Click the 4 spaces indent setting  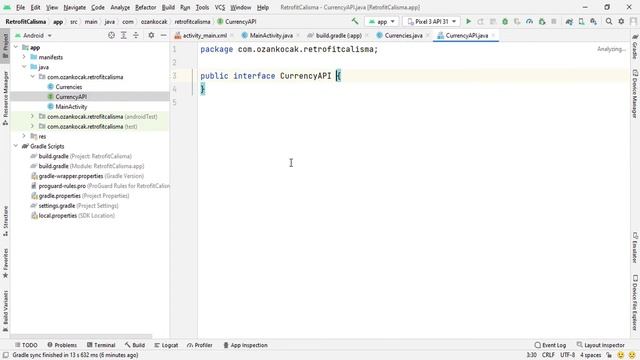pos(591,355)
